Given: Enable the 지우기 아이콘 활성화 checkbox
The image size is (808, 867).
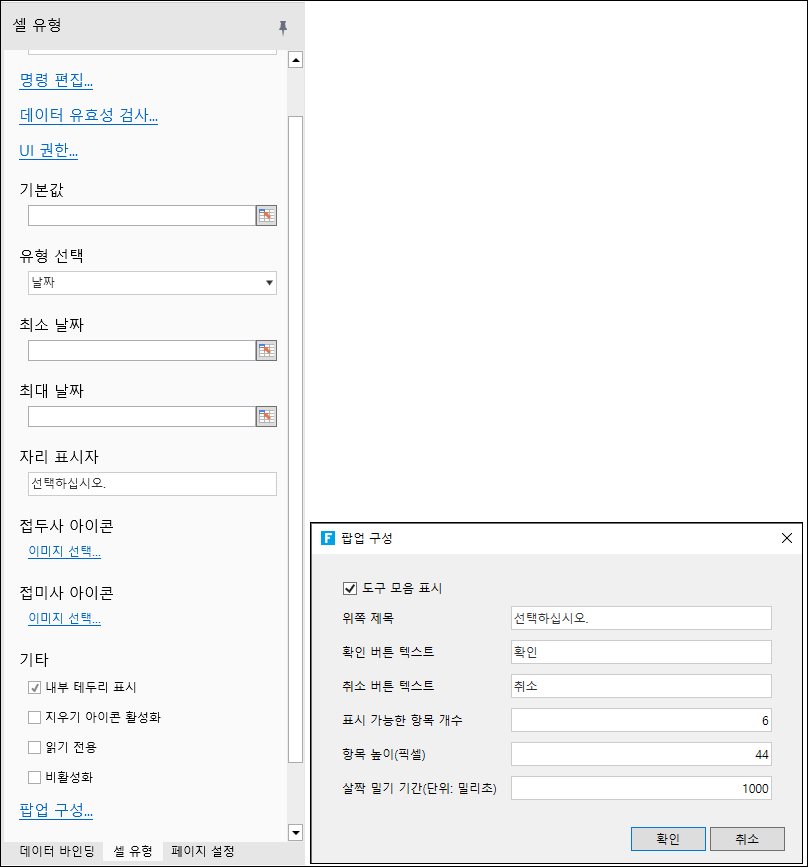Looking at the screenshot, I should (35, 717).
